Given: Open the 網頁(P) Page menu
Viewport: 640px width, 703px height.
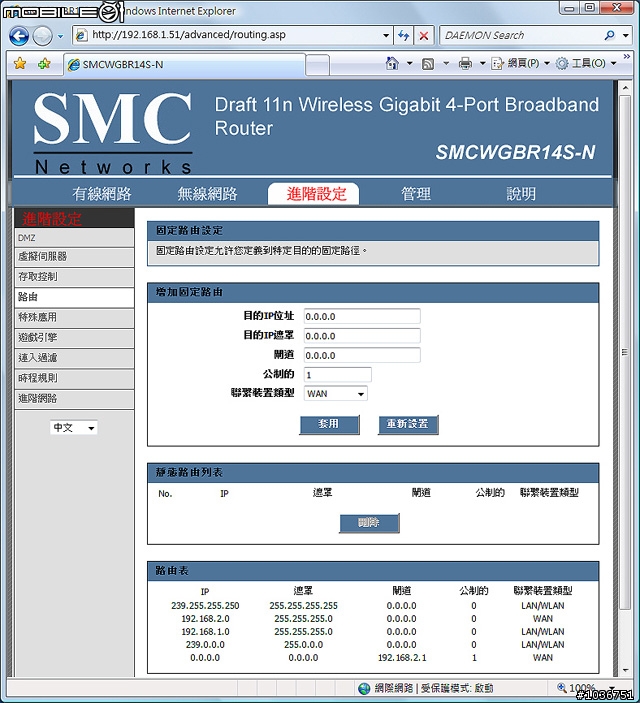Looking at the screenshot, I should (x=521, y=64).
